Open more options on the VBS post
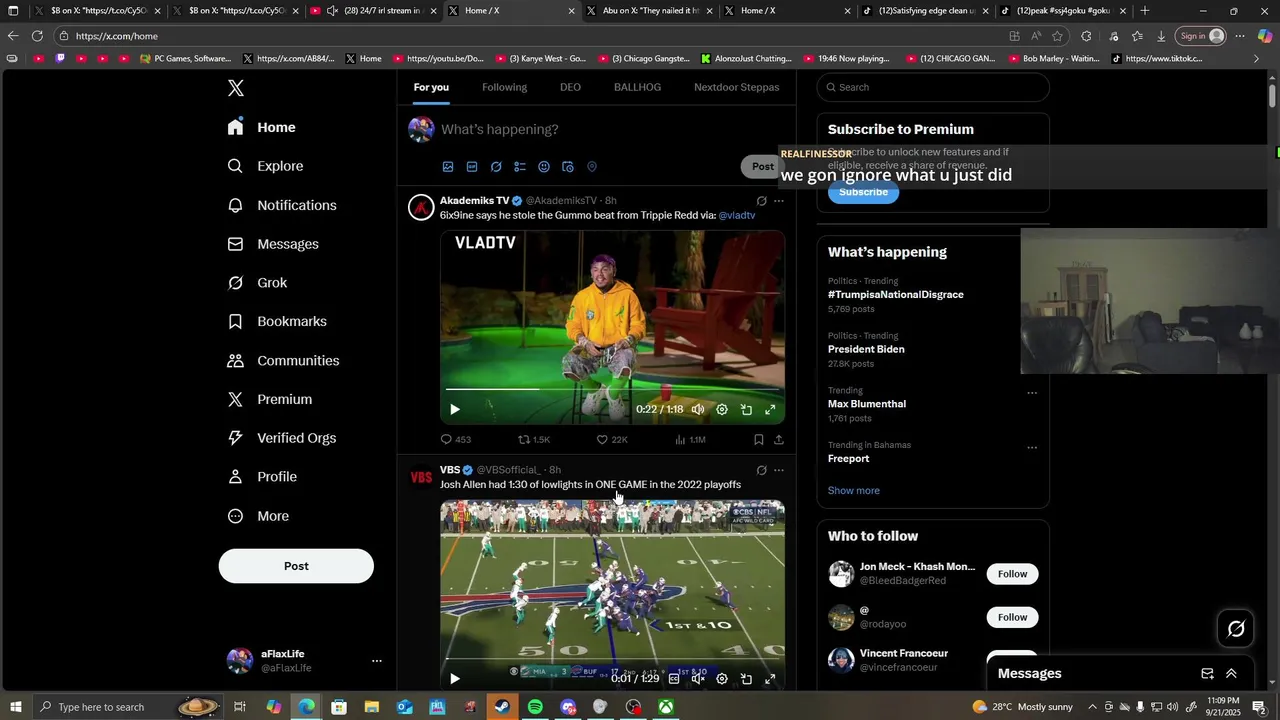Image resolution: width=1280 pixels, height=720 pixels. [779, 470]
